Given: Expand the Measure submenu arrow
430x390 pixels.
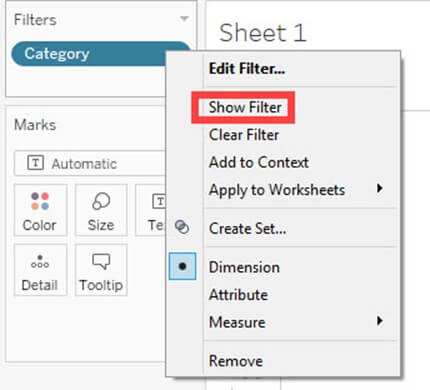Looking at the screenshot, I should [x=379, y=321].
